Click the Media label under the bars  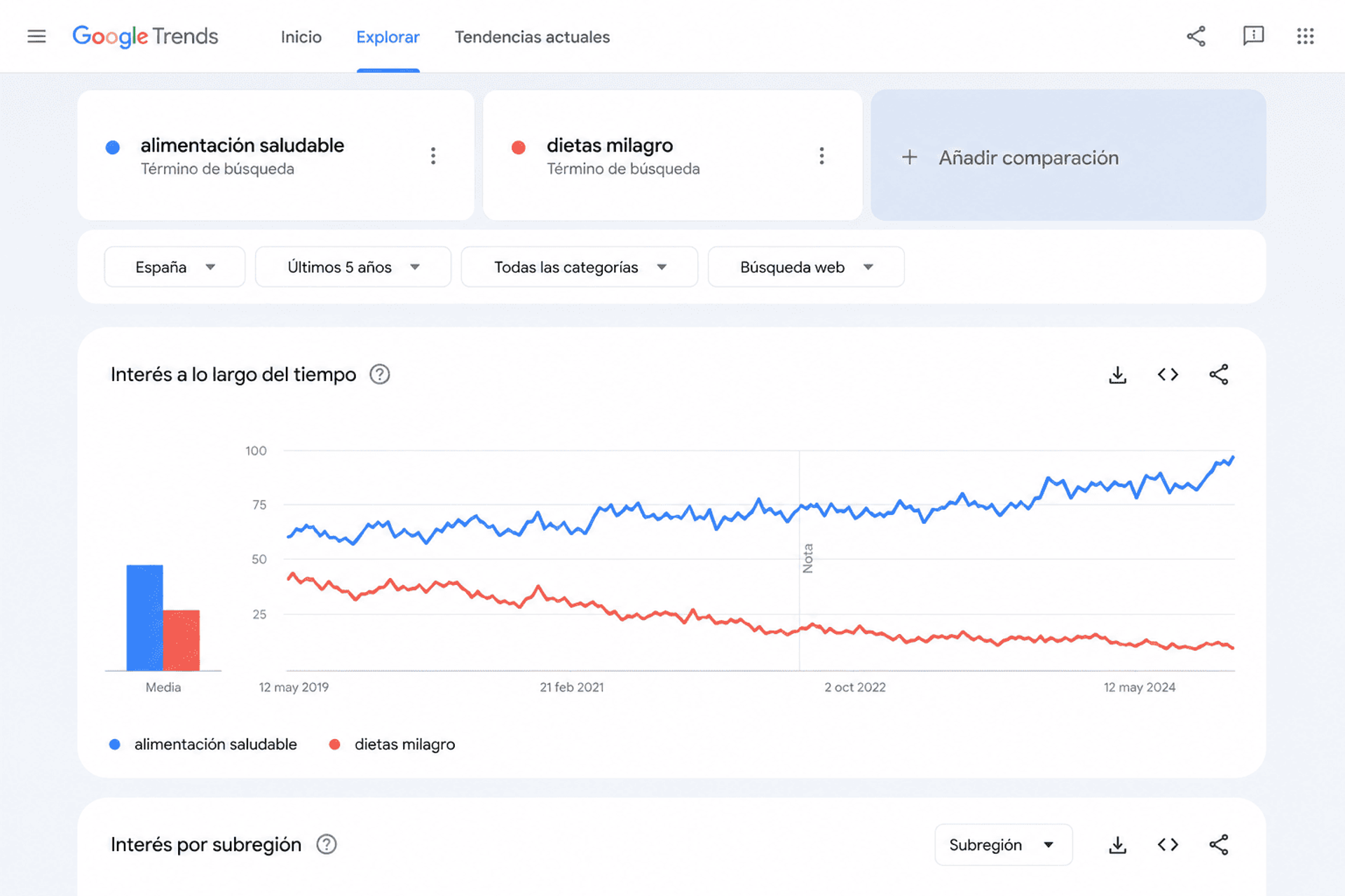(163, 687)
